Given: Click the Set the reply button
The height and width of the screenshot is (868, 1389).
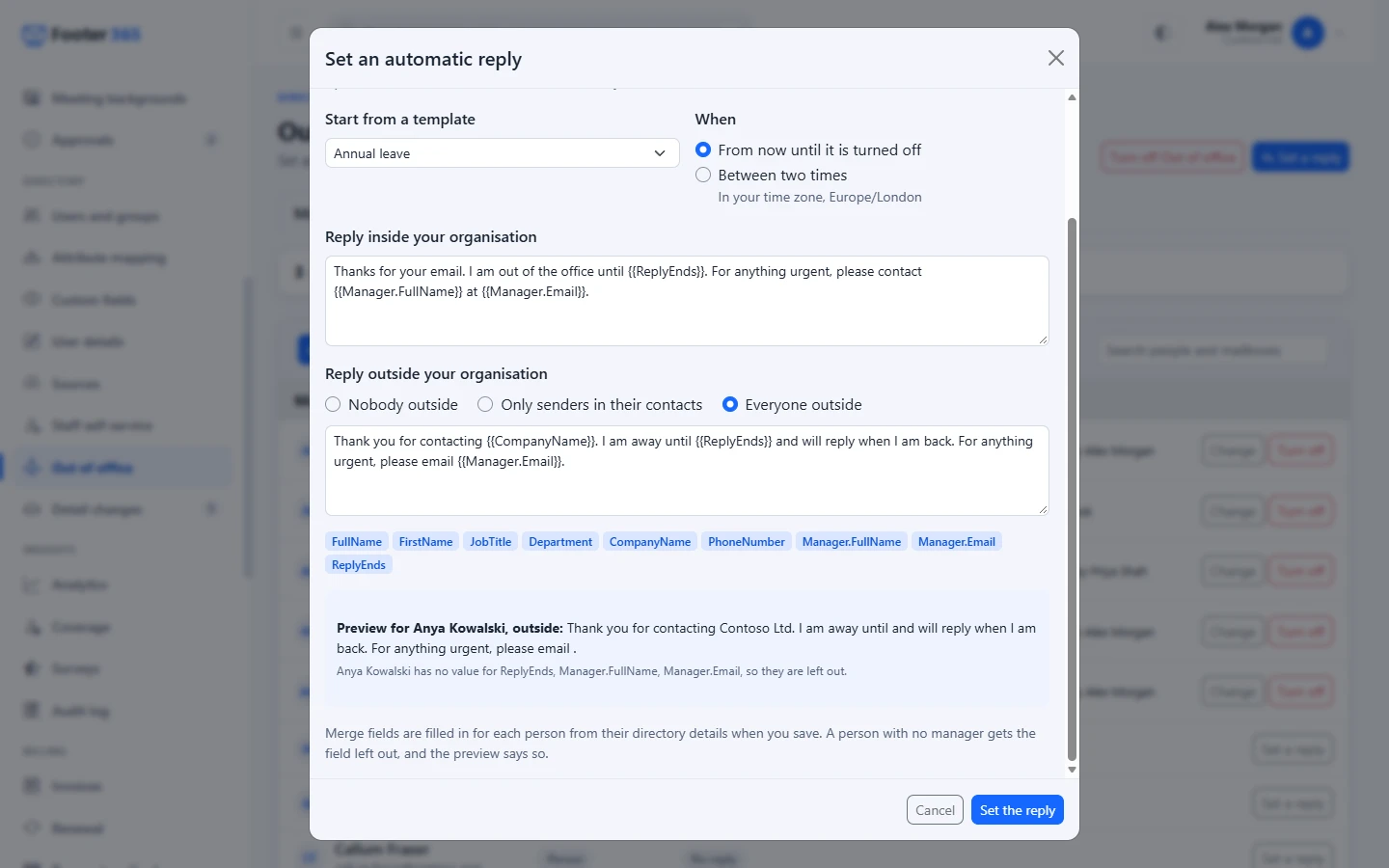Looking at the screenshot, I should point(1018,810).
